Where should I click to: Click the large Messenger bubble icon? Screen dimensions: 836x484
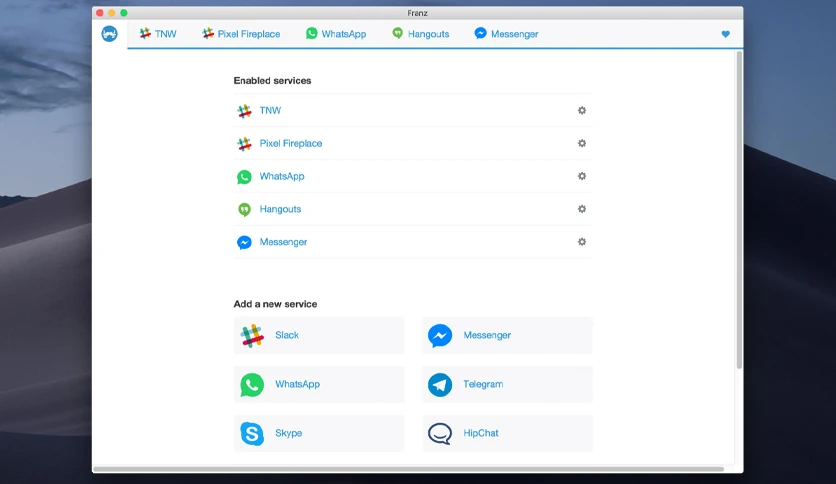click(x=440, y=336)
